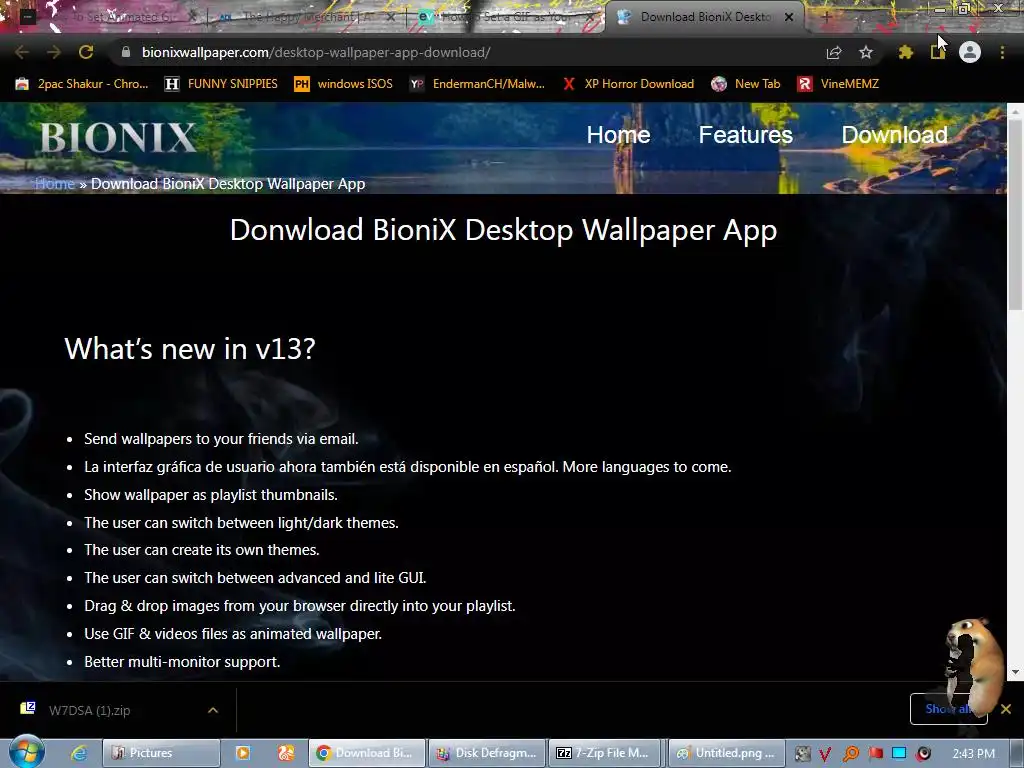The width and height of the screenshot is (1024, 768).
Task: Open the Pictures window from taskbar
Action: tap(161, 753)
